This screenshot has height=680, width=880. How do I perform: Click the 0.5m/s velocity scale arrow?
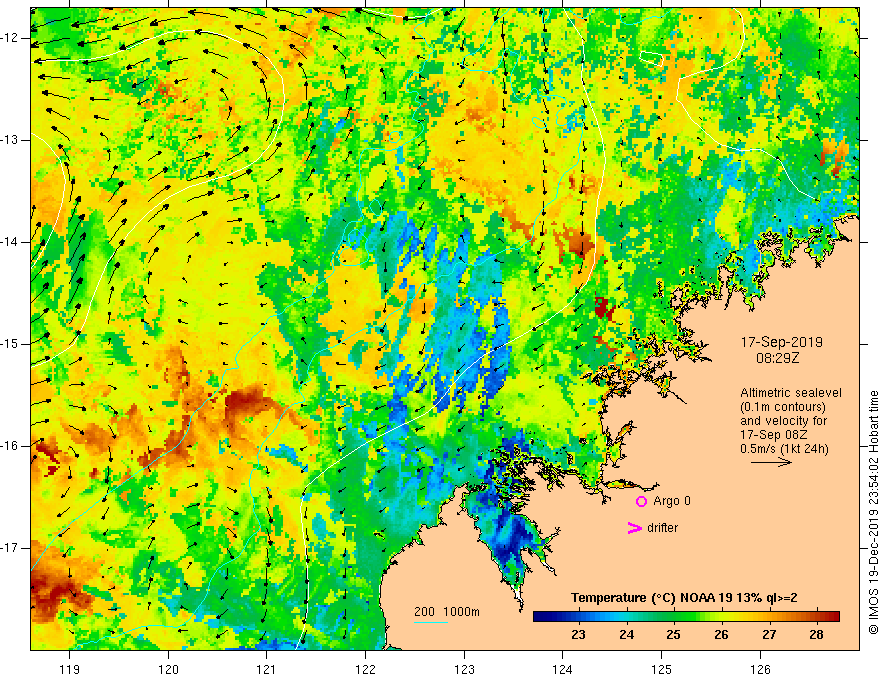(x=771, y=462)
